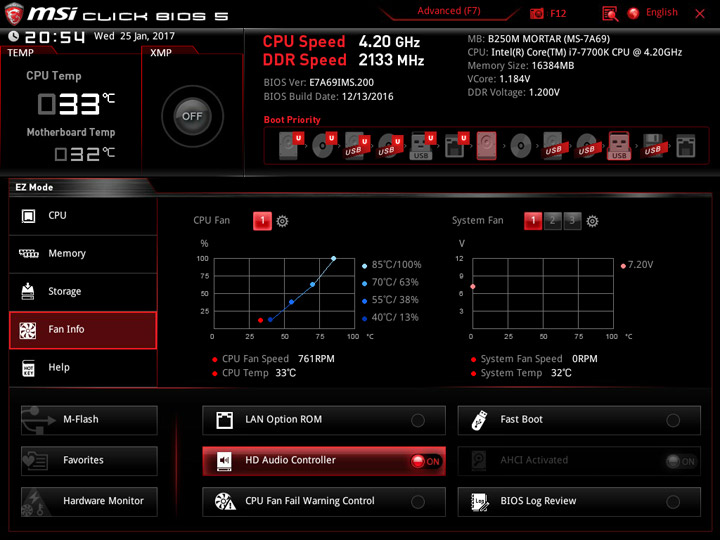Click the 40°C/13% fan curve point
This screenshot has width=720, height=540.
click(270, 320)
